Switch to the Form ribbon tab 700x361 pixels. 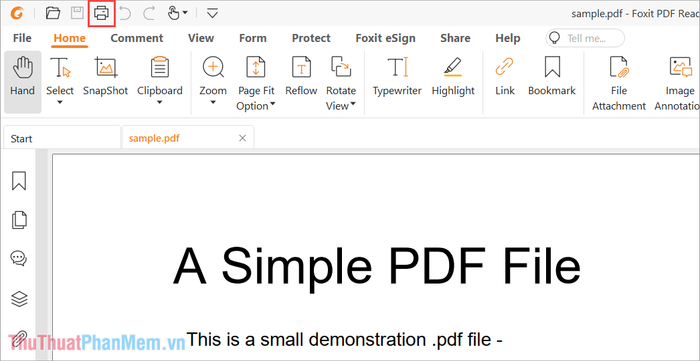tap(253, 38)
